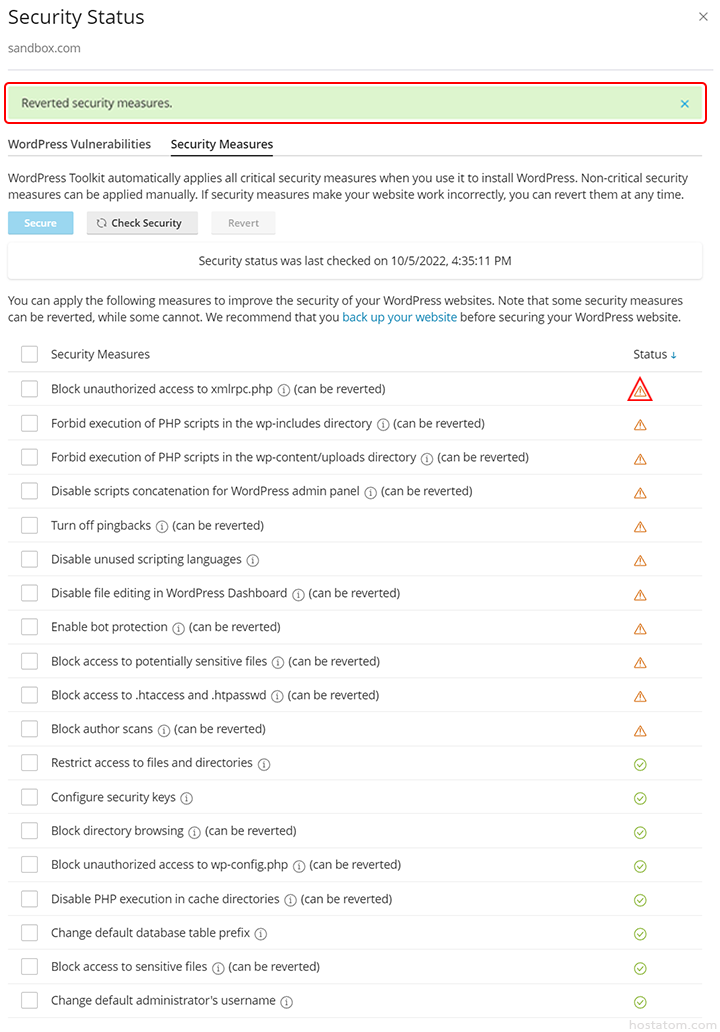
Task: Click the blue Secure button
Action: 40,223
